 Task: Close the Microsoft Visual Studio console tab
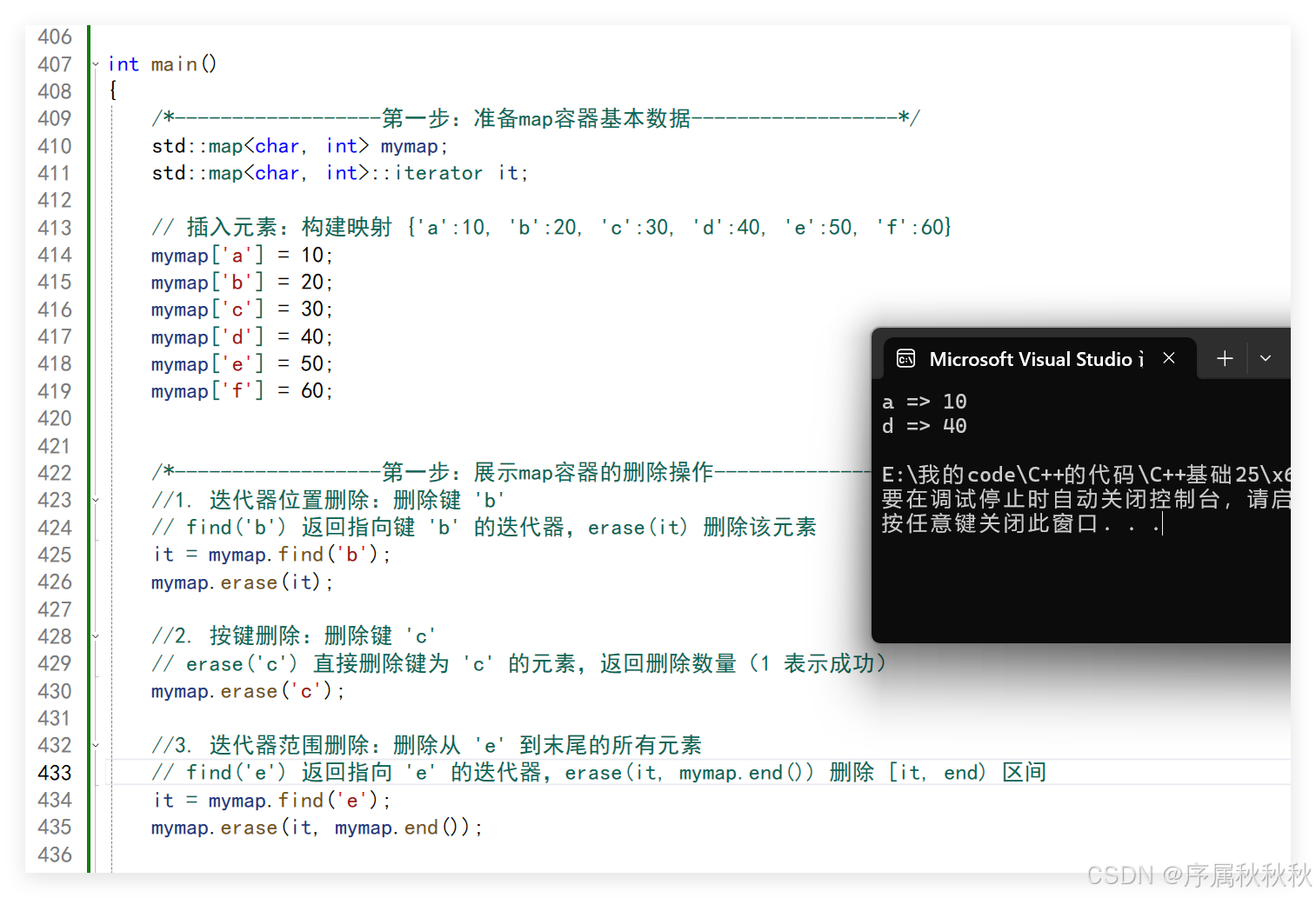1169,358
